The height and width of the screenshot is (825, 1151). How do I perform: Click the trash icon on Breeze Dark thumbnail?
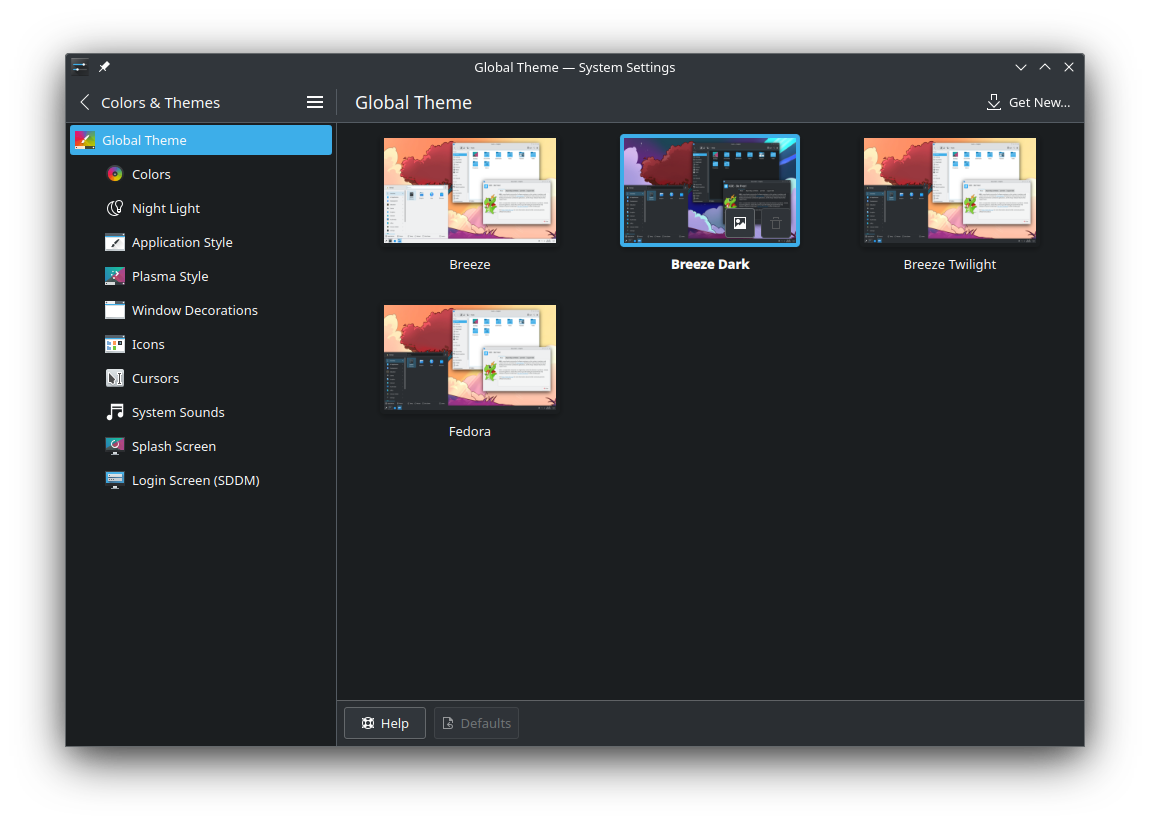tap(776, 223)
